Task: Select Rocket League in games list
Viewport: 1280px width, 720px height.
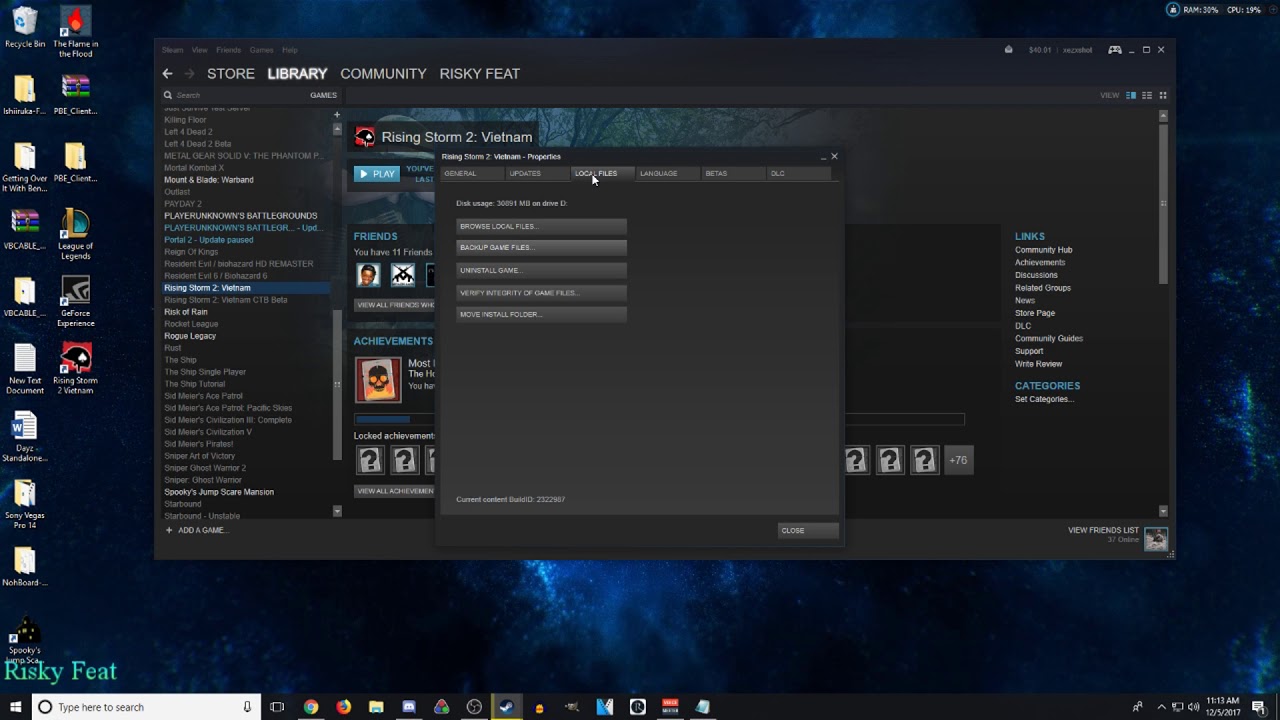Action: [191, 324]
